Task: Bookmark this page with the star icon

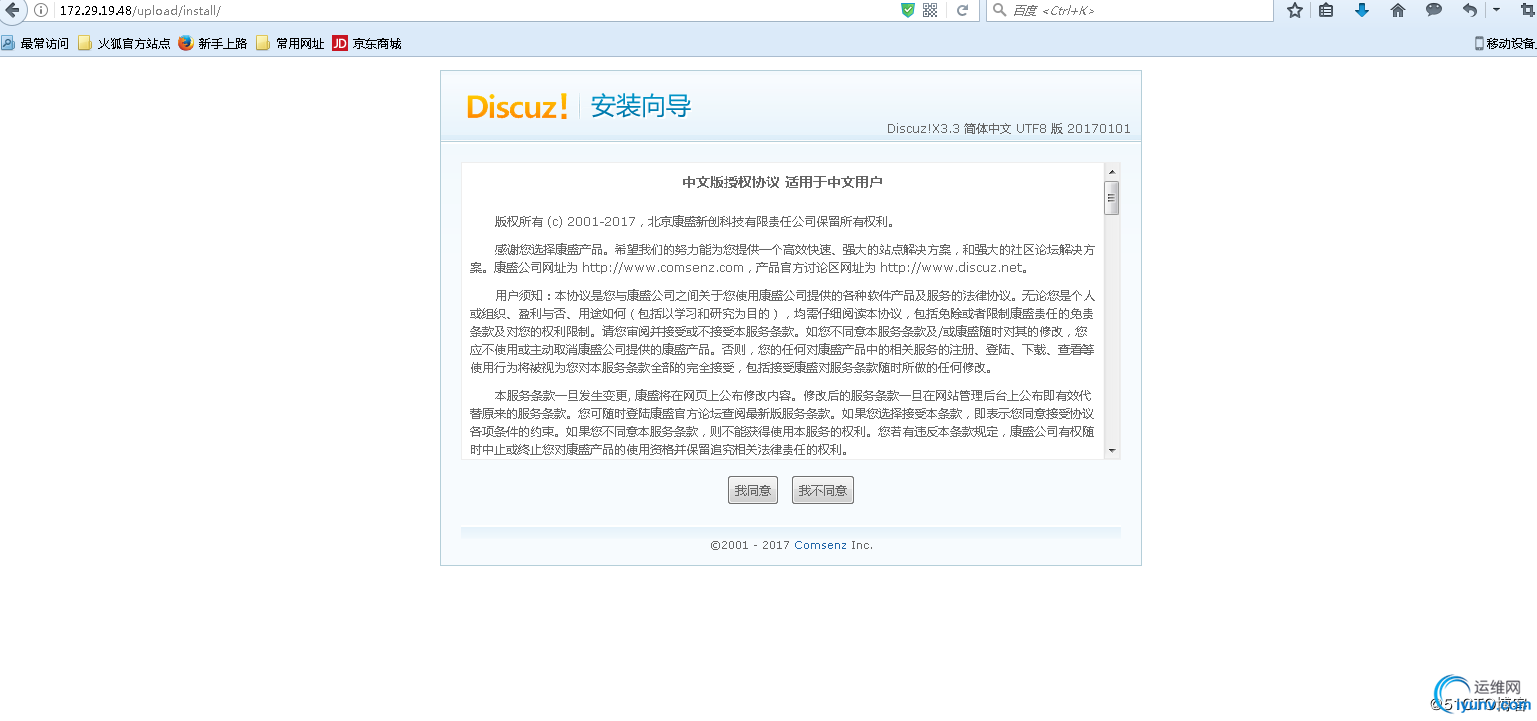Action: (x=1295, y=10)
